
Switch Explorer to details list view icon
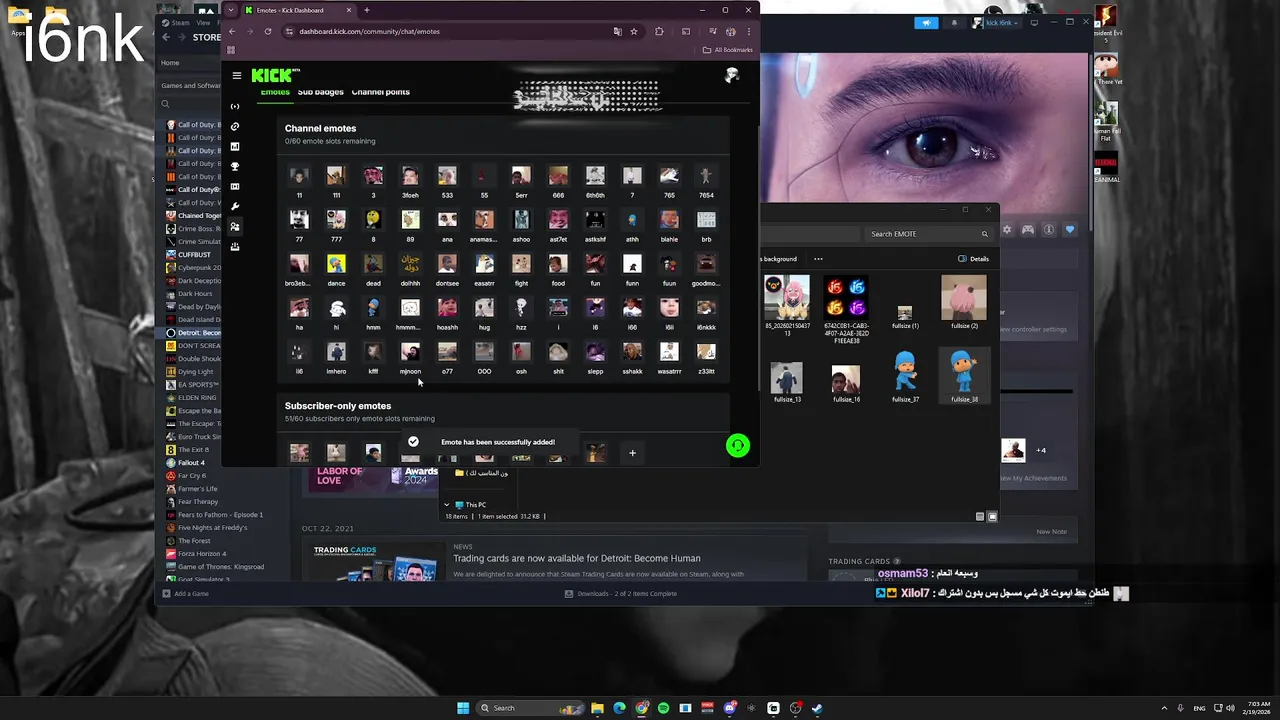point(980,517)
